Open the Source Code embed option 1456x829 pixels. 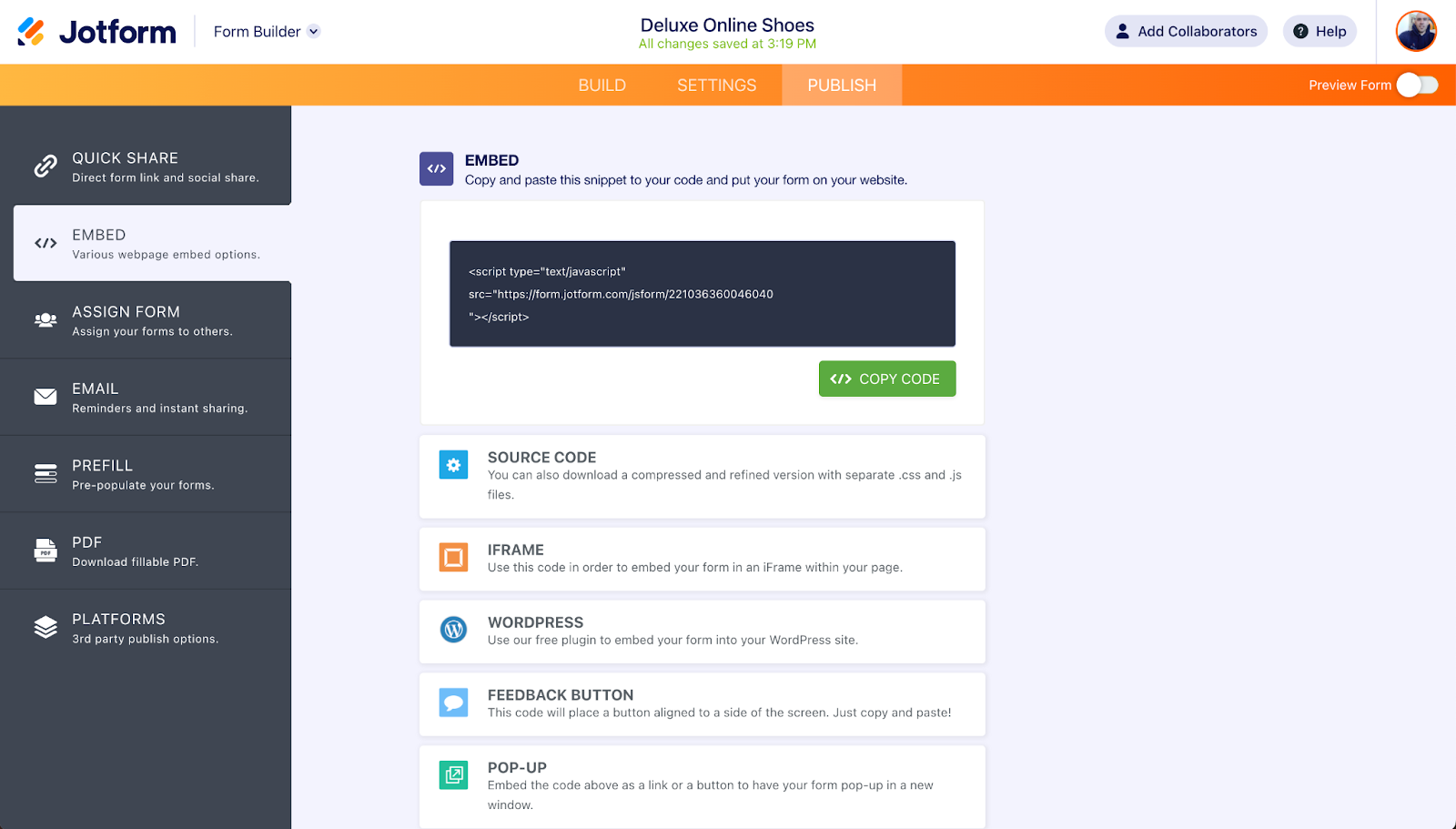[703, 477]
